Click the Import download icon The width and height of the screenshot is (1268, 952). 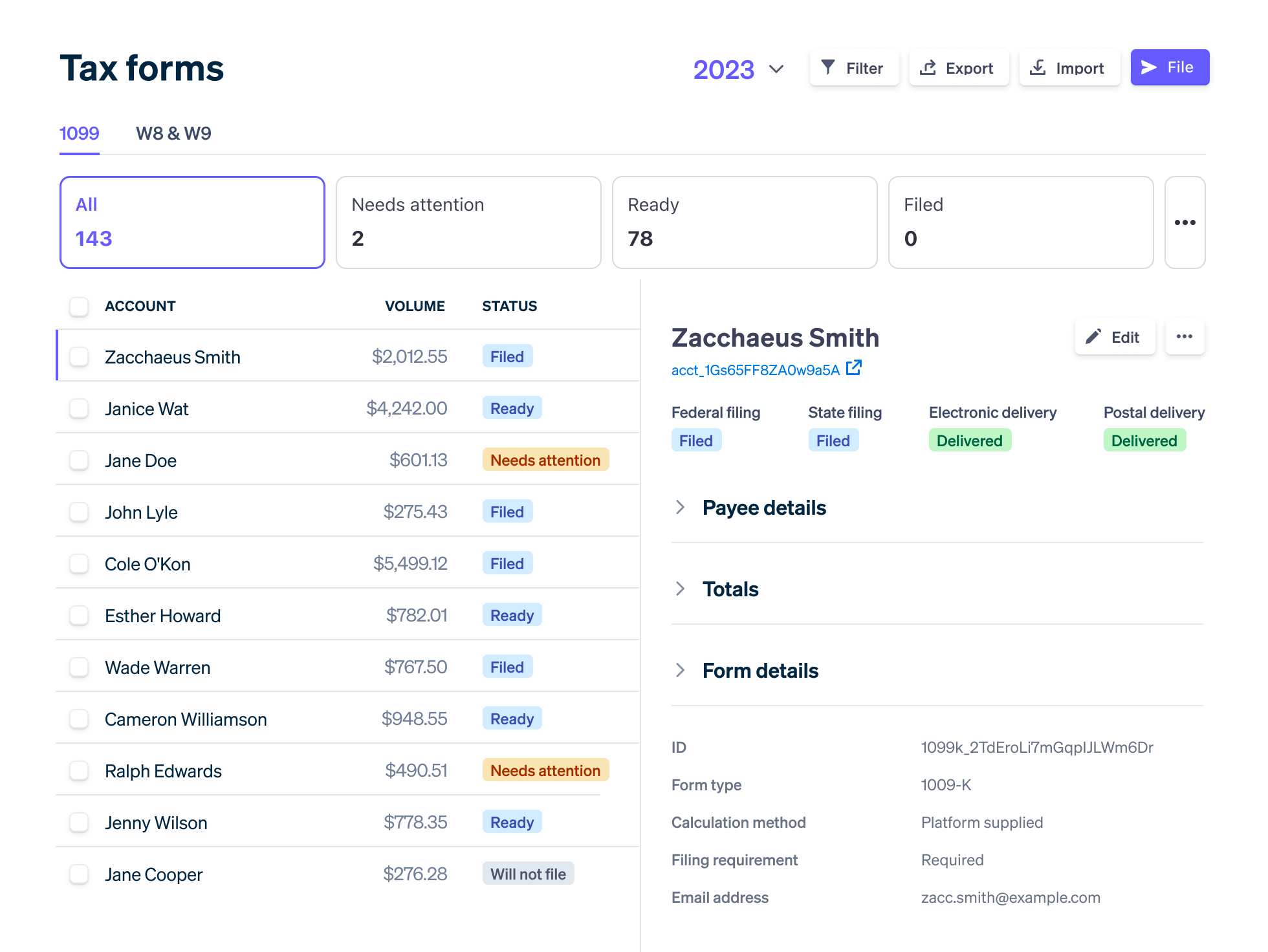click(1038, 67)
